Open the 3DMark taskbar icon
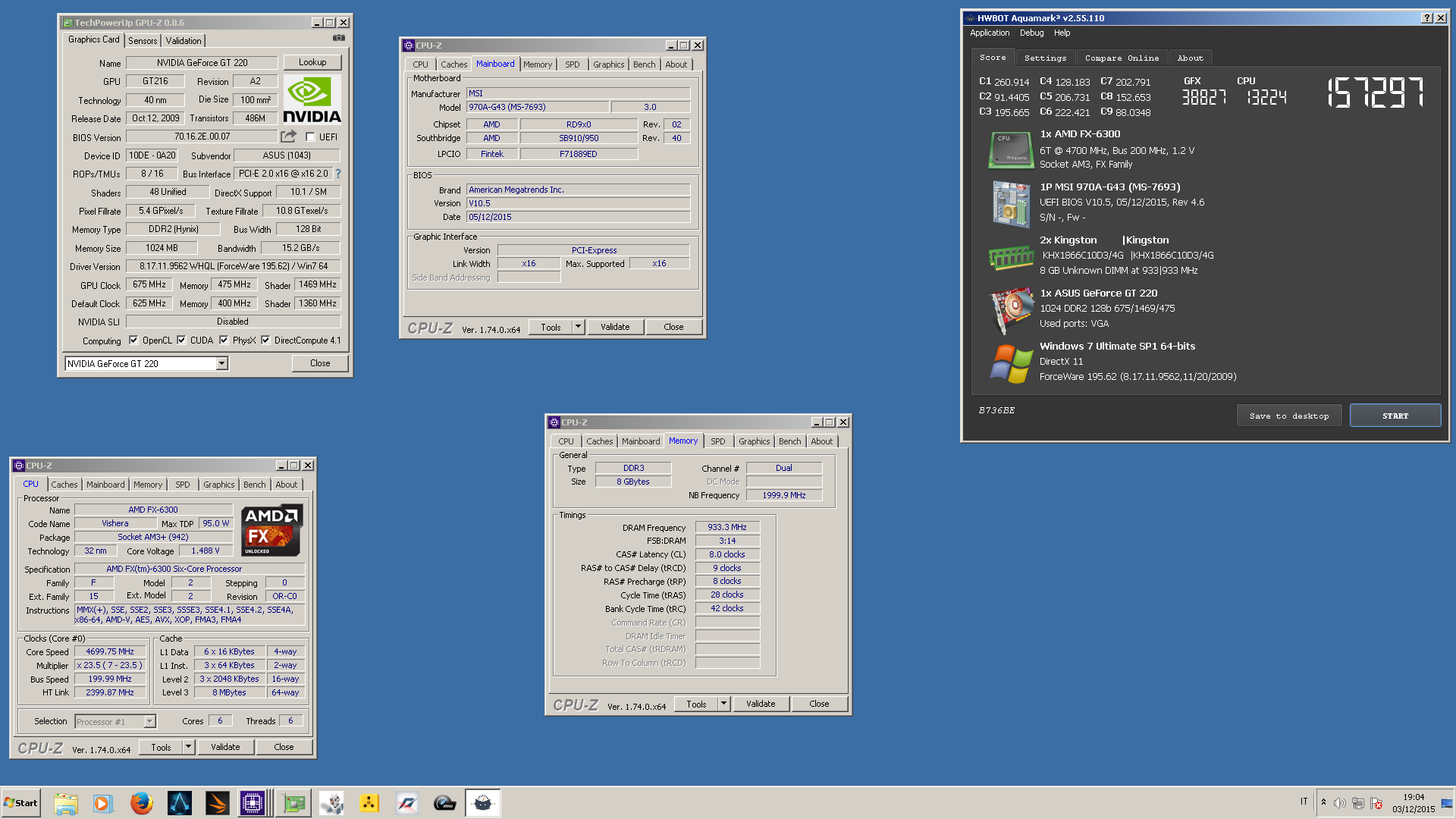The height and width of the screenshot is (819, 1456). point(217,803)
